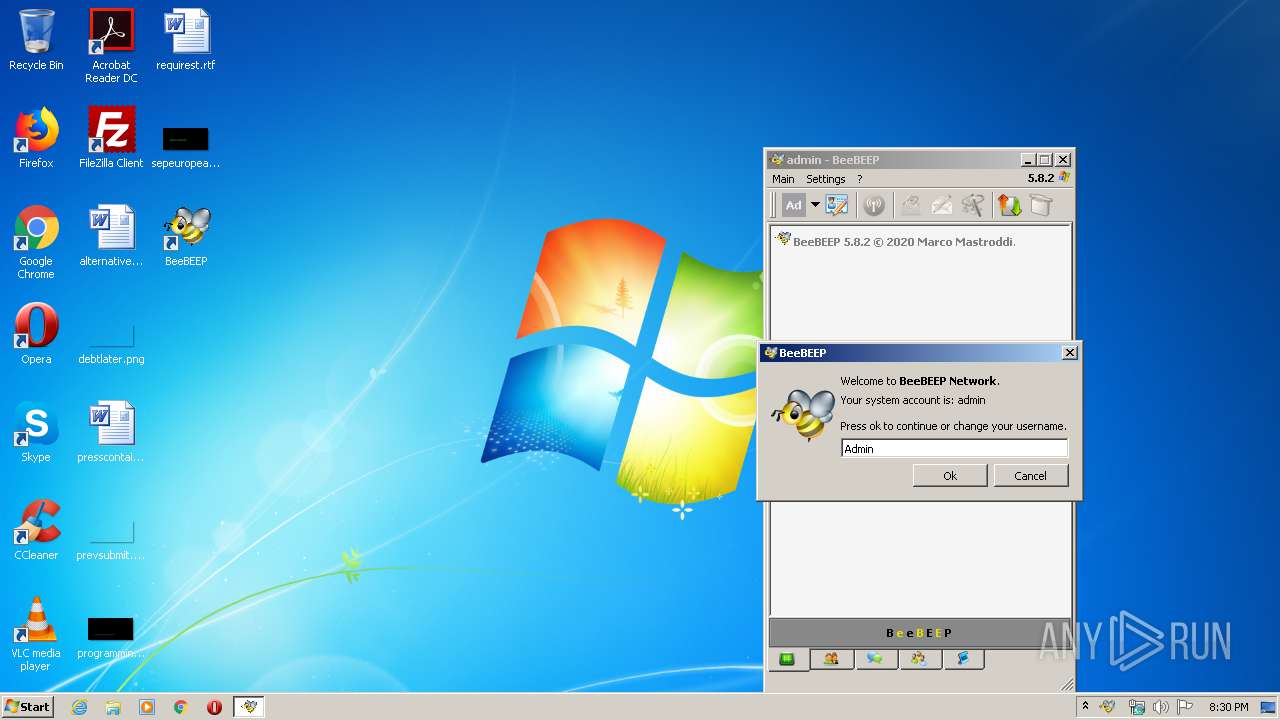The height and width of the screenshot is (720, 1280).
Task: Select the Opera desktop shortcut
Action: pos(36,334)
